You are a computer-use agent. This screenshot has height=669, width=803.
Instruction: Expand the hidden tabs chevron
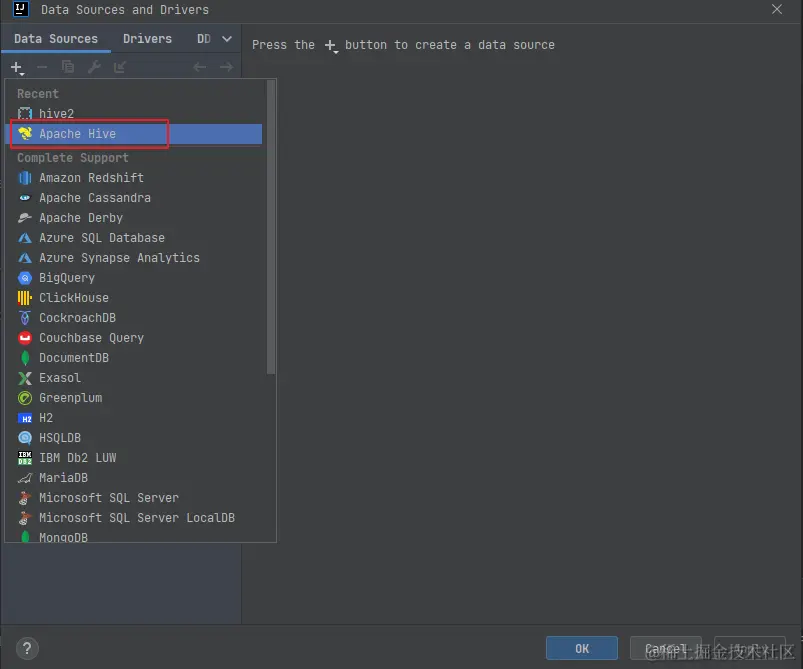[227, 39]
